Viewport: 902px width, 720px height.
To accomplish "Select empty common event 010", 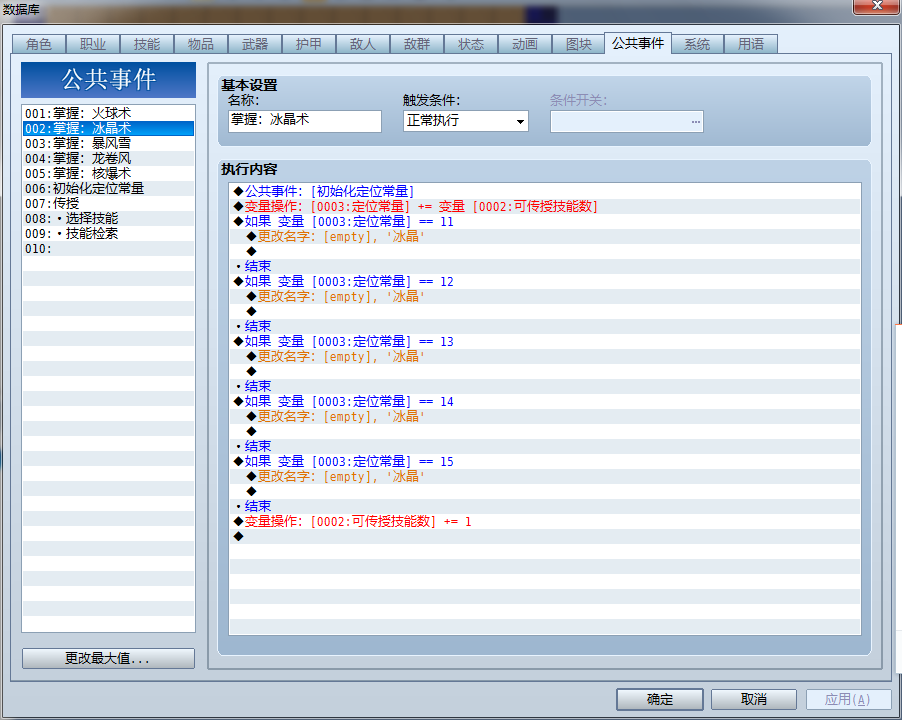I will 108,248.
